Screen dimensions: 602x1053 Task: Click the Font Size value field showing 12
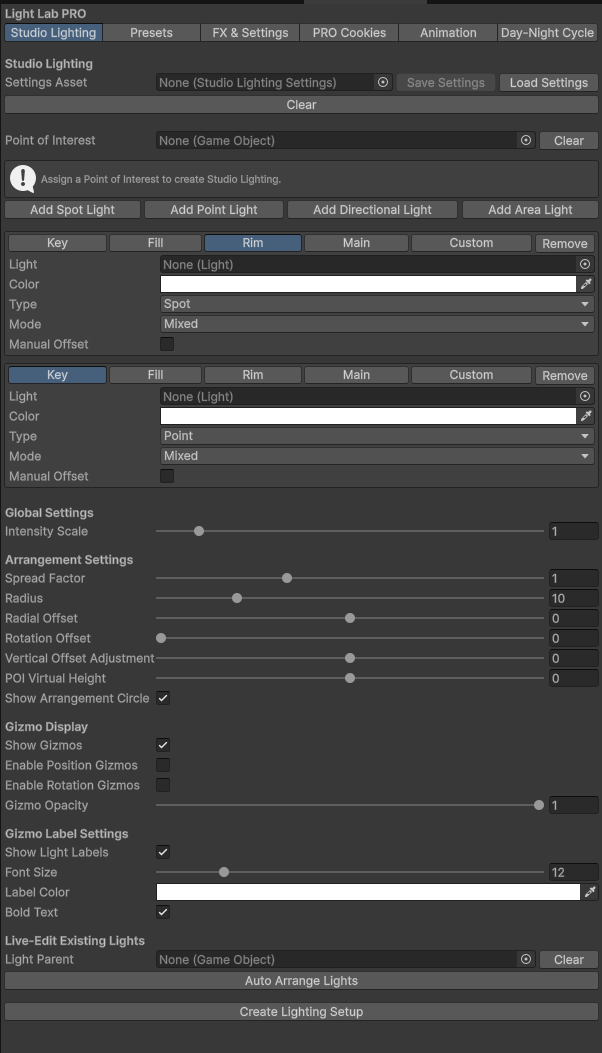click(573, 872)
